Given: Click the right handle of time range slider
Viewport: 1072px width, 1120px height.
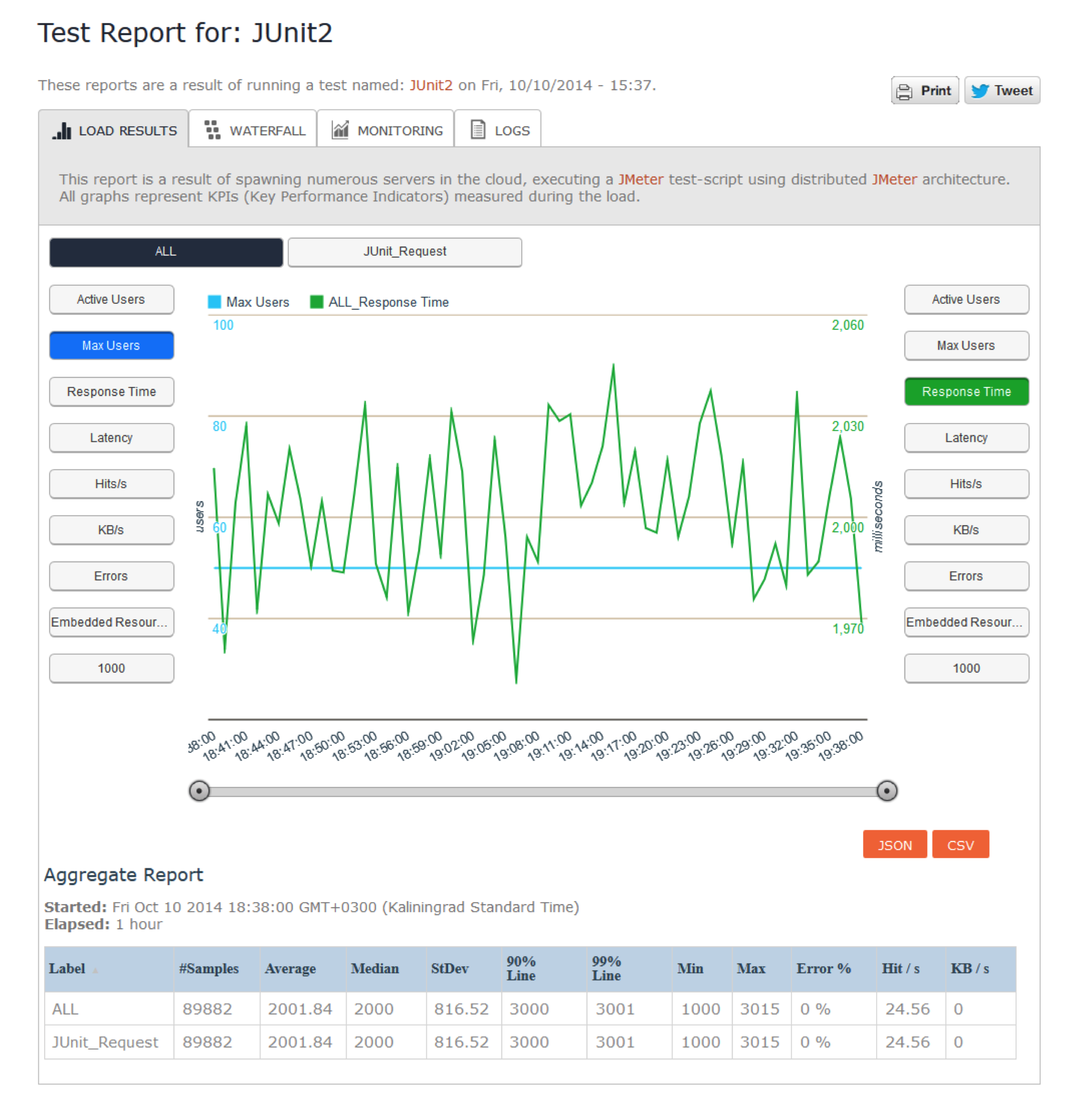Looking at the screenshot, I should coord(886,791).
